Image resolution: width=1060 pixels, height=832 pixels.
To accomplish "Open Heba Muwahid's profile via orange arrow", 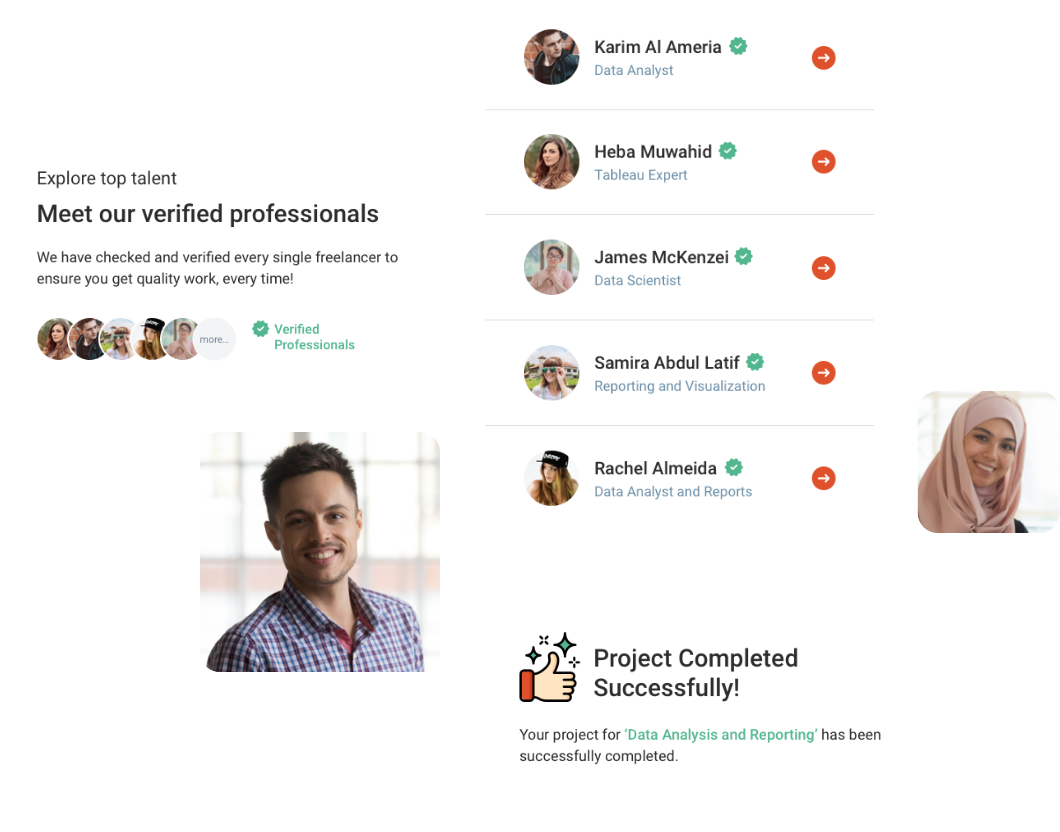I will tap(823, 162).
